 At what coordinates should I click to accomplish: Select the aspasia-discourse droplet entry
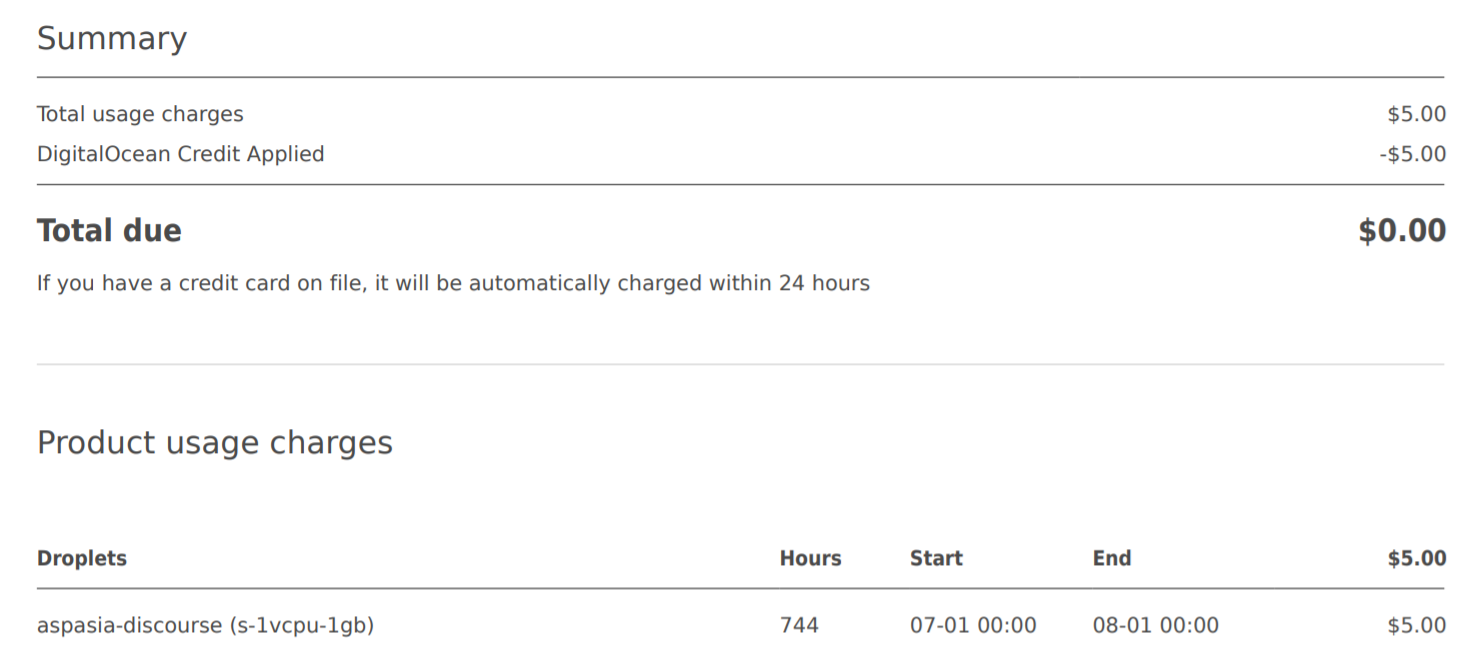pyautogui.click(x=205, y=626)
